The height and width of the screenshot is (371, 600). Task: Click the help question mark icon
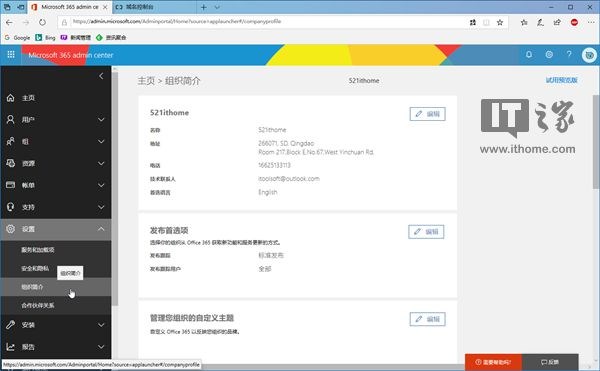pos(569,55)
